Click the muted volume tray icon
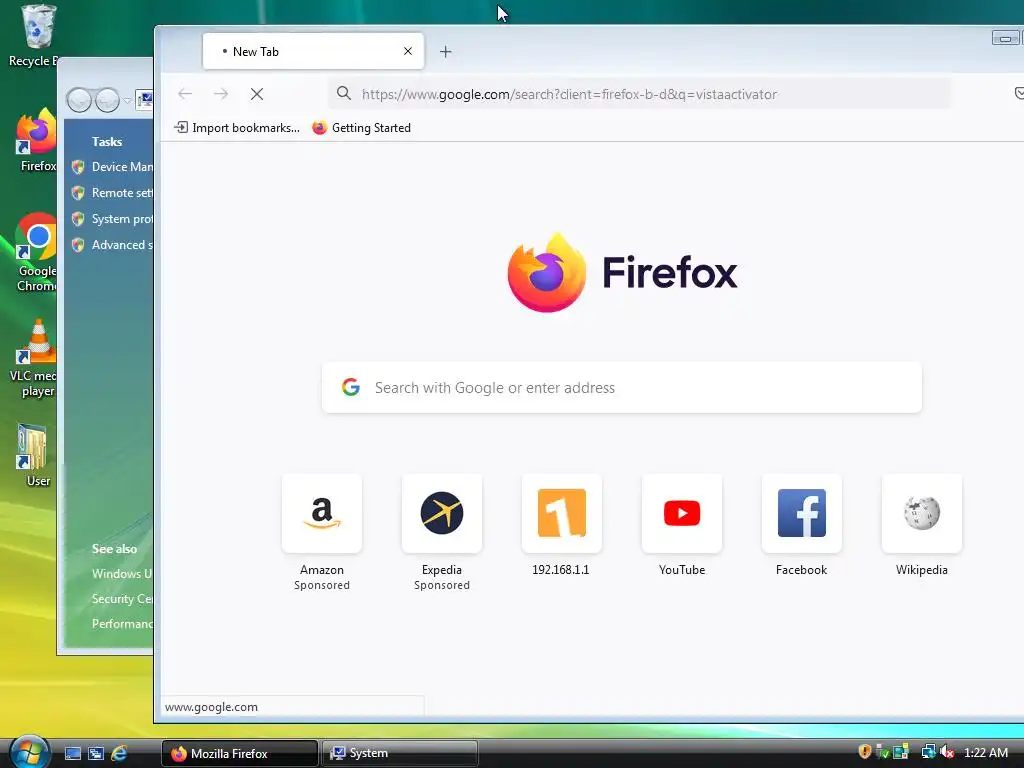 947,752
